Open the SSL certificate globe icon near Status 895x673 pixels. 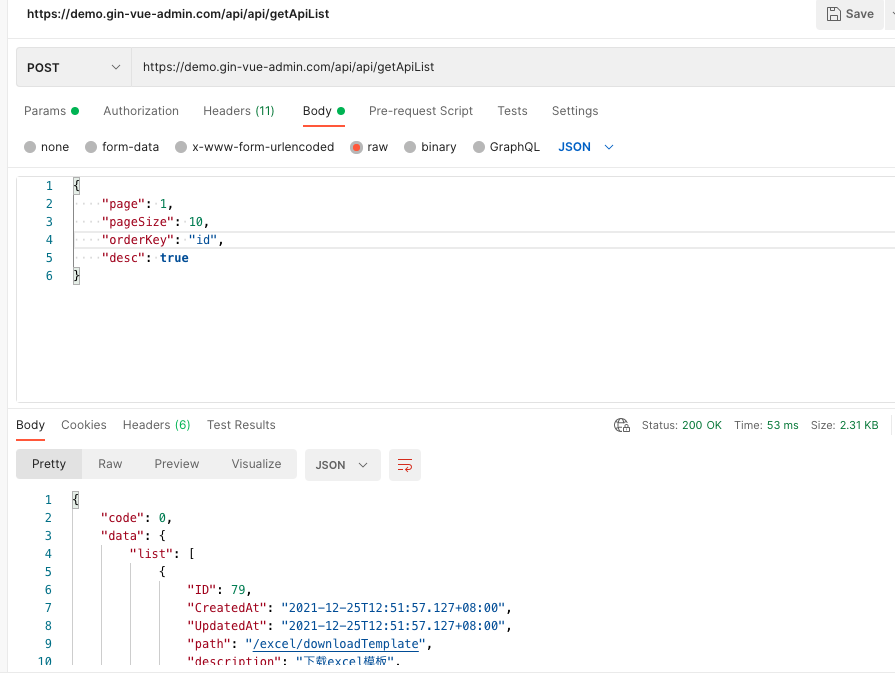[622, 424]
